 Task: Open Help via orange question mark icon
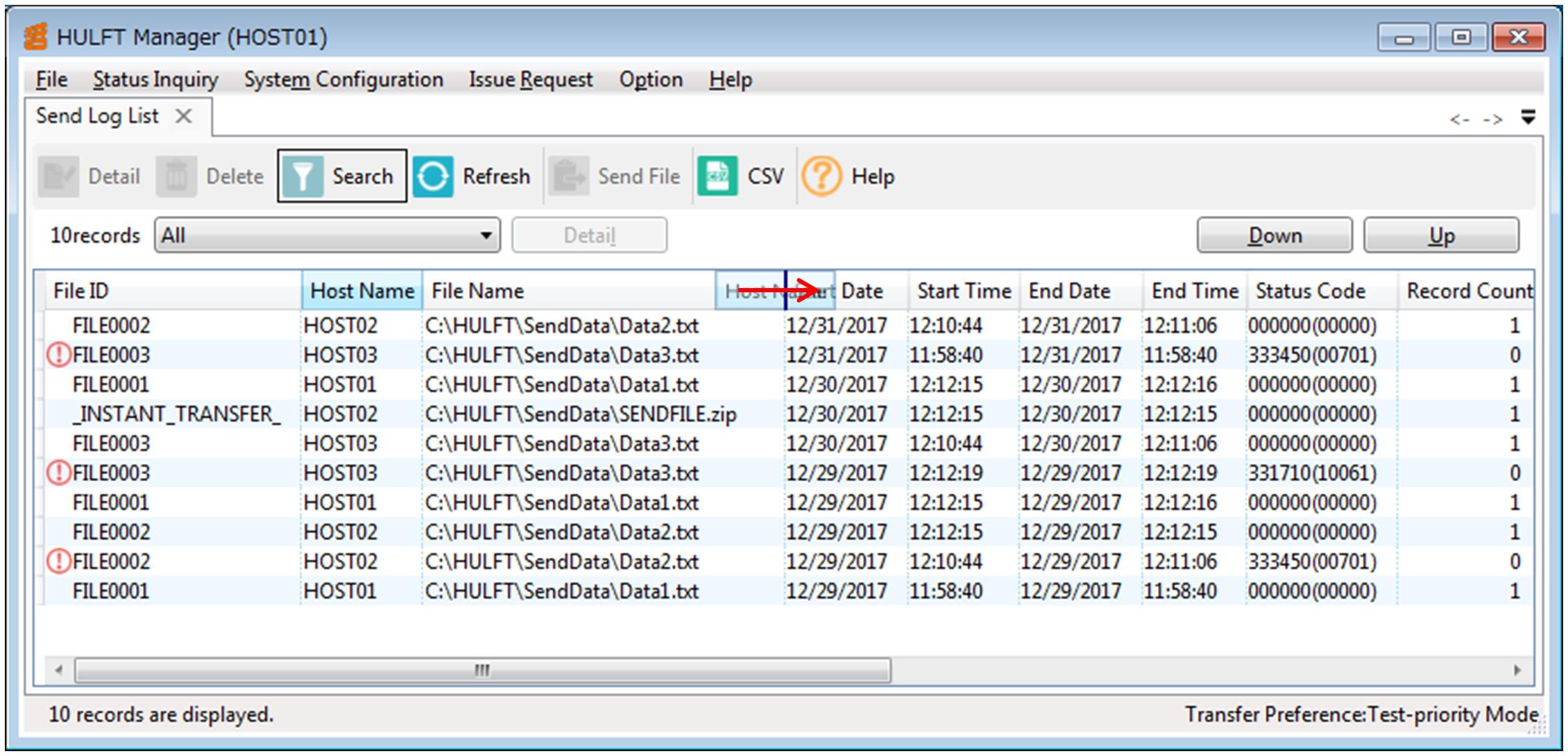(x=821, y=176)
